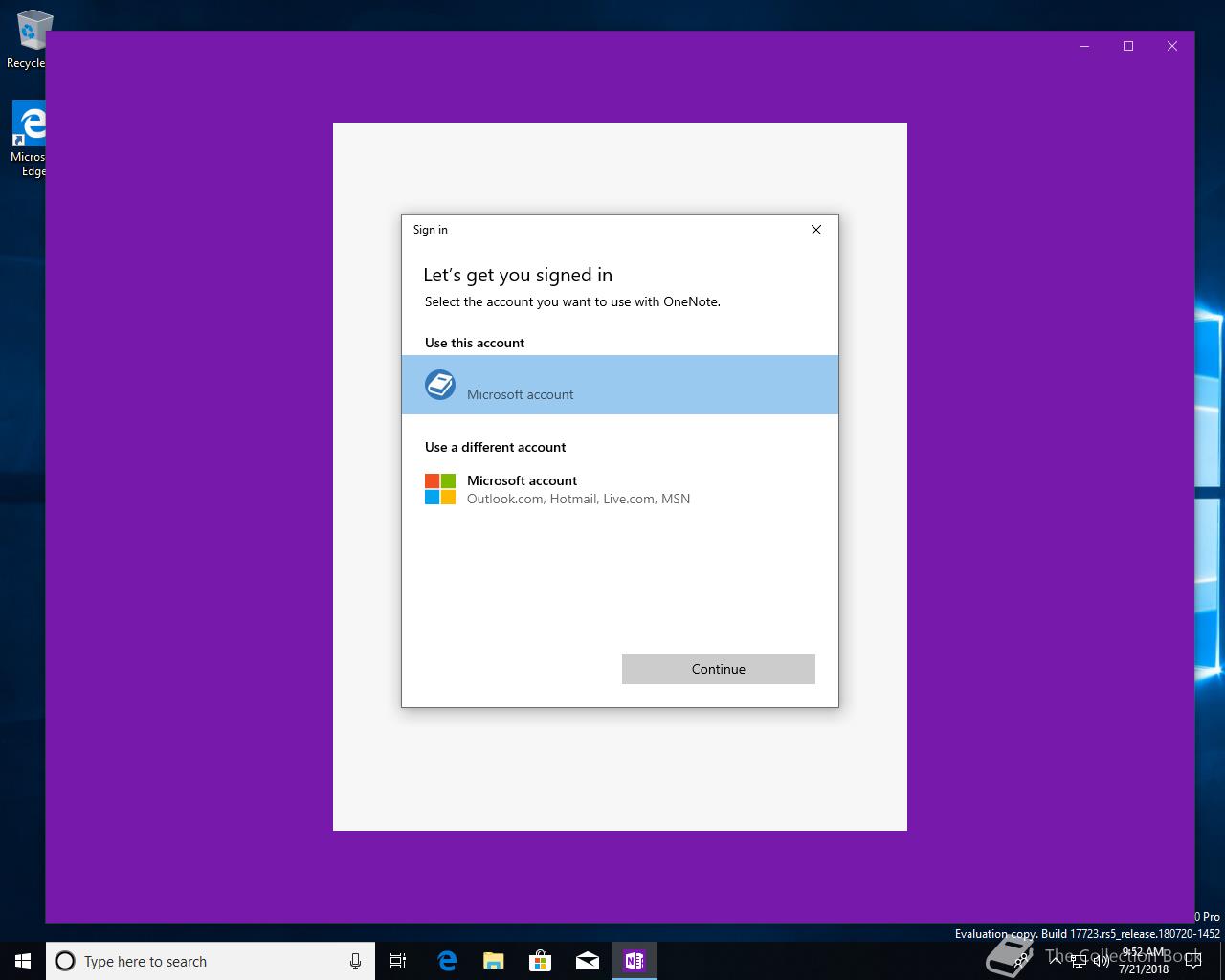The width and height of the screenshot is (1225, 980).
Task: Click the OneNote taskbar icon
Action: point(634,961)
